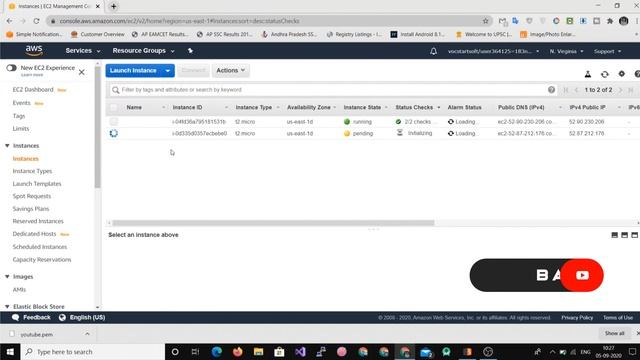Close the New EC2 Experience banner
The width and height of the screenshot is (640, 360).
pyautogui.click(x=82, y=72)
